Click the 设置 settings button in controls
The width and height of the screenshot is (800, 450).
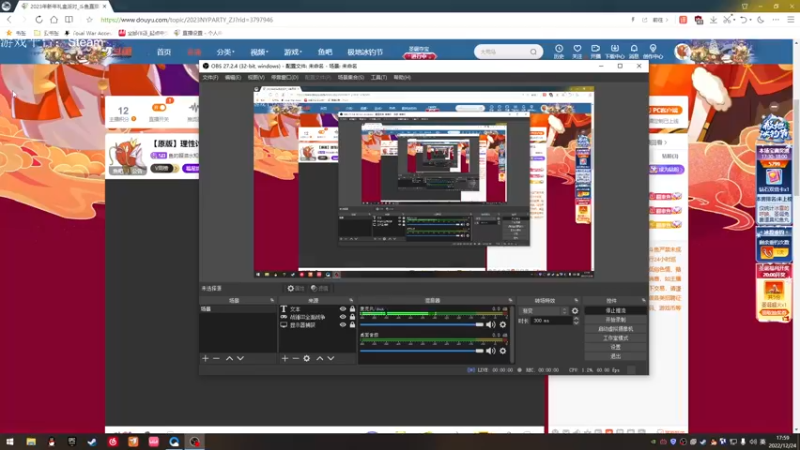[x=615, y=347]
